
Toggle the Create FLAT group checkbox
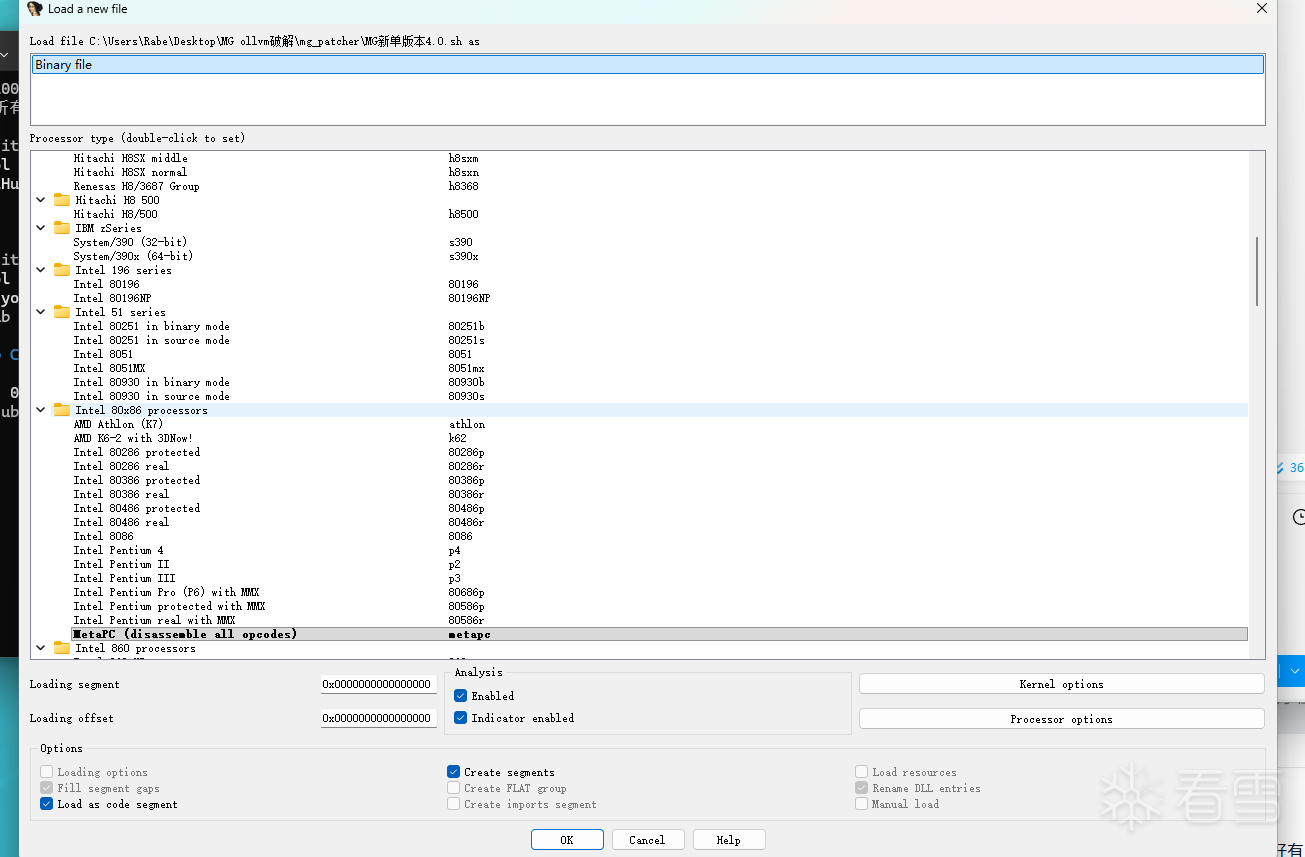click(454, 788)
